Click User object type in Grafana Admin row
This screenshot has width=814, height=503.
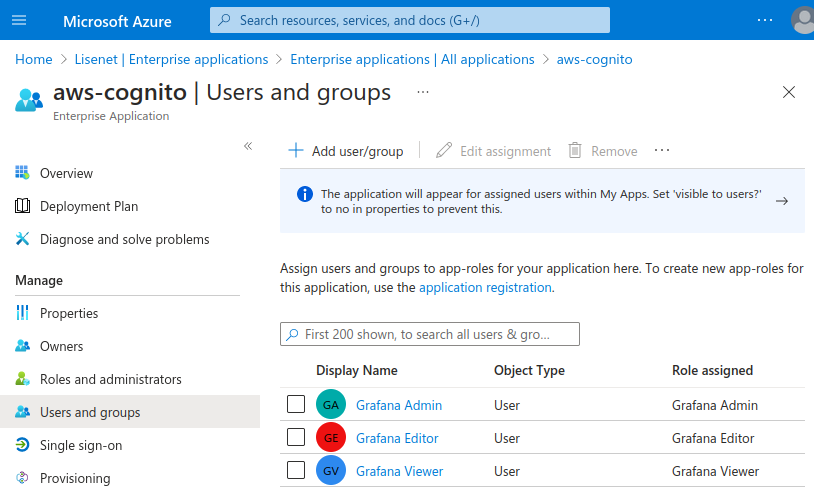tap(507, 405)
